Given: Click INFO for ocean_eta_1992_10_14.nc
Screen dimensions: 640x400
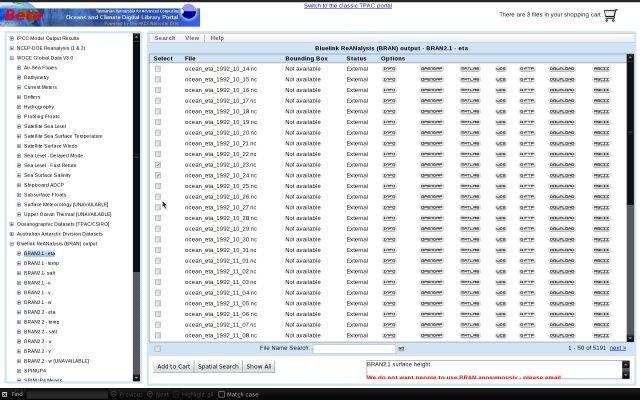Looking at the screenshot, I should [x=389, y=69].
